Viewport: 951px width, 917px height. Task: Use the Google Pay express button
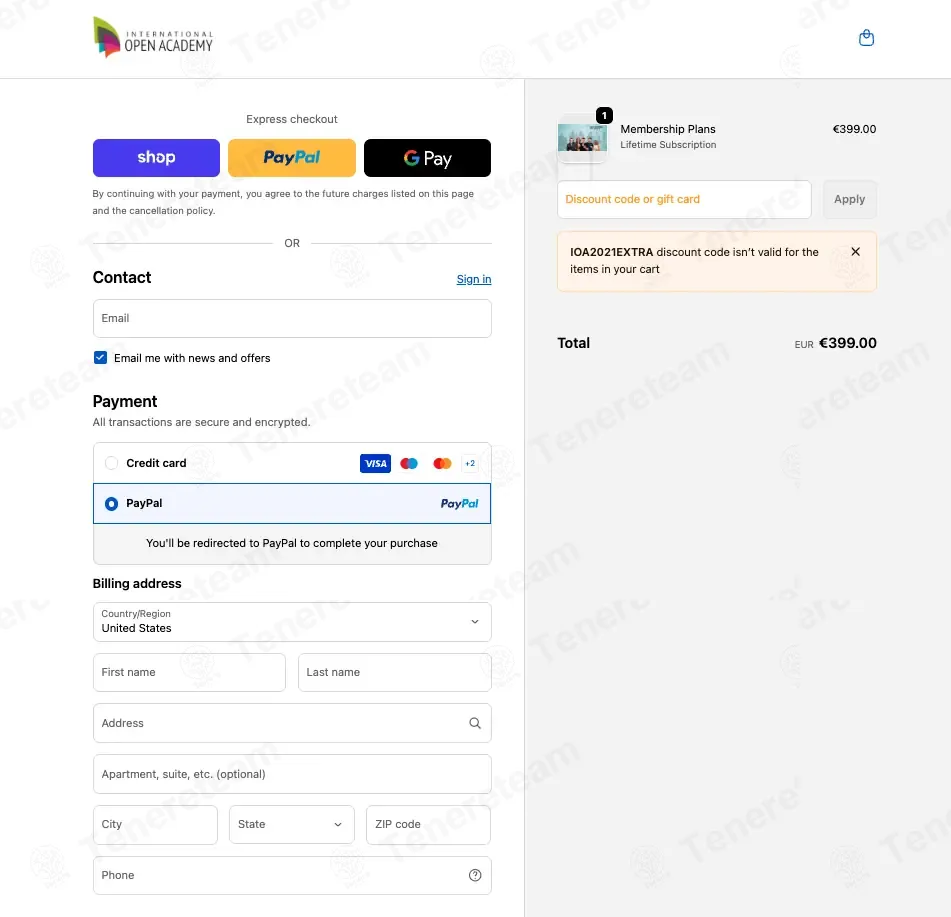427,158
